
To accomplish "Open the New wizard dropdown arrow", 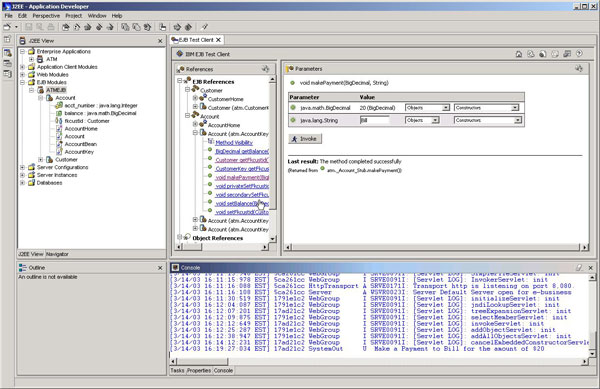I will click(x=16, y=27).
